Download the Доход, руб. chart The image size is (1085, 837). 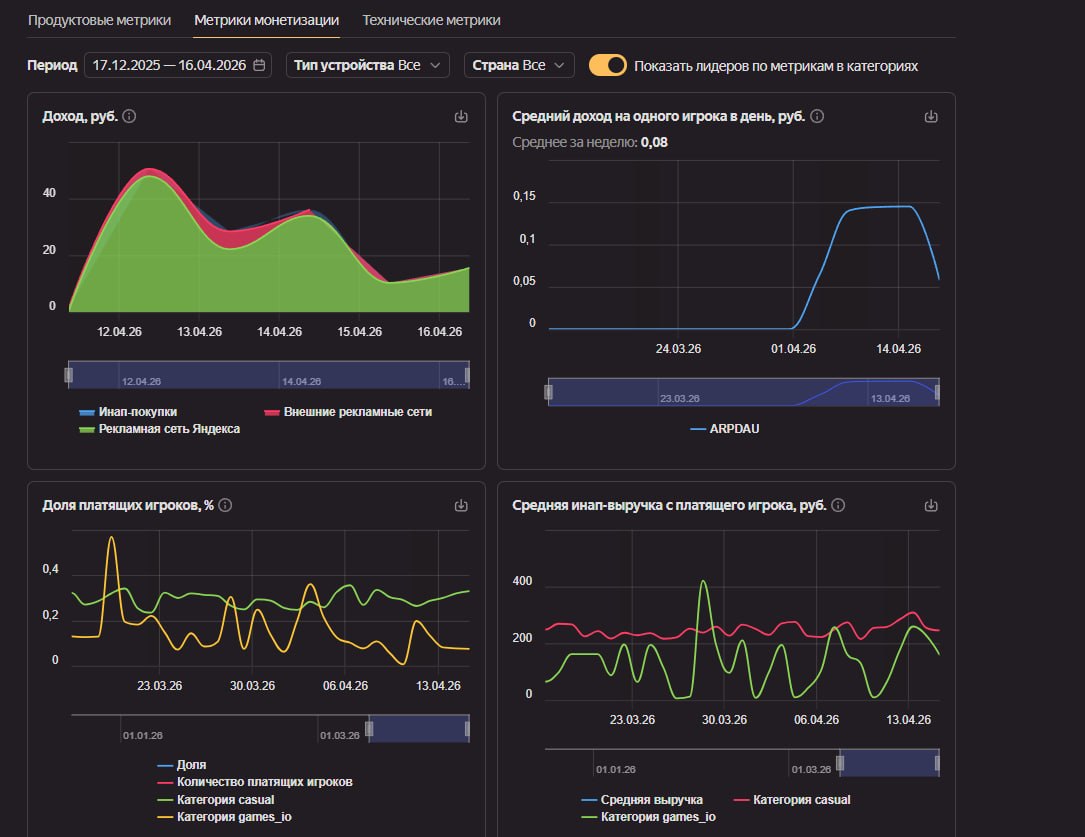461,116
